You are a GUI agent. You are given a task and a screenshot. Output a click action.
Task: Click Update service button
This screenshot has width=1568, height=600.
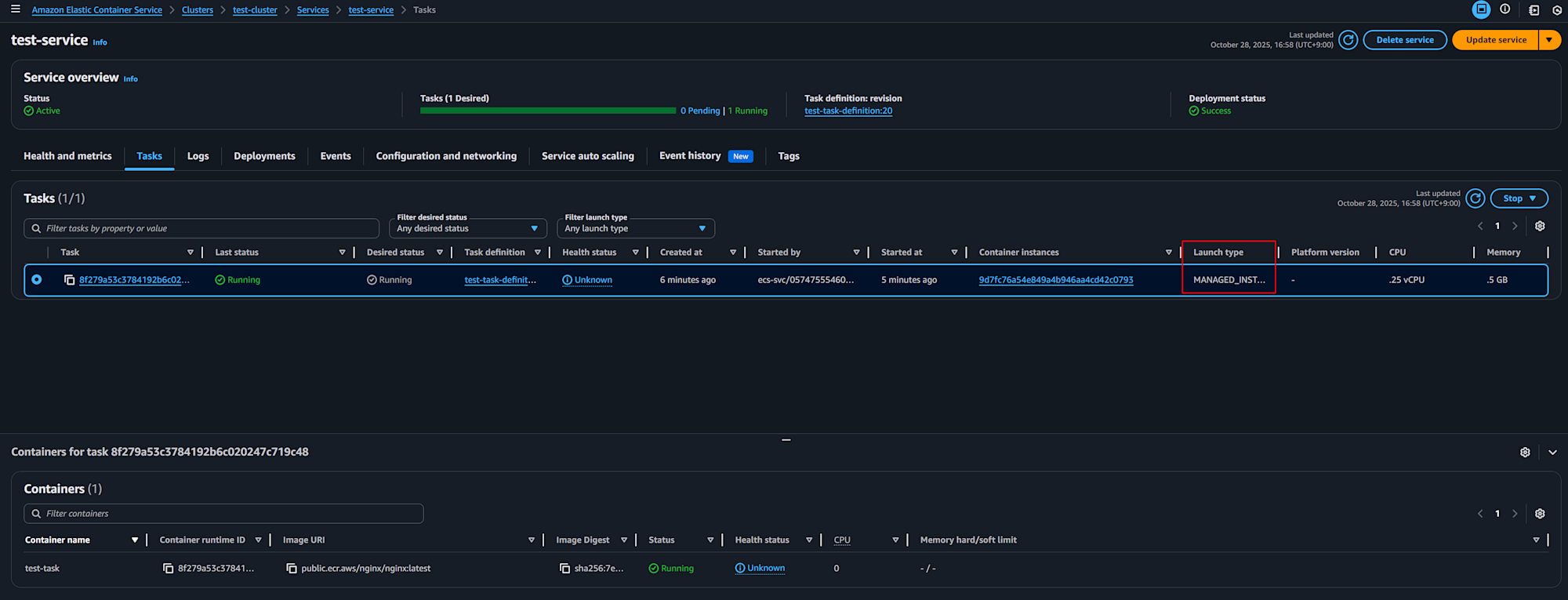[x=1496, y=40]
